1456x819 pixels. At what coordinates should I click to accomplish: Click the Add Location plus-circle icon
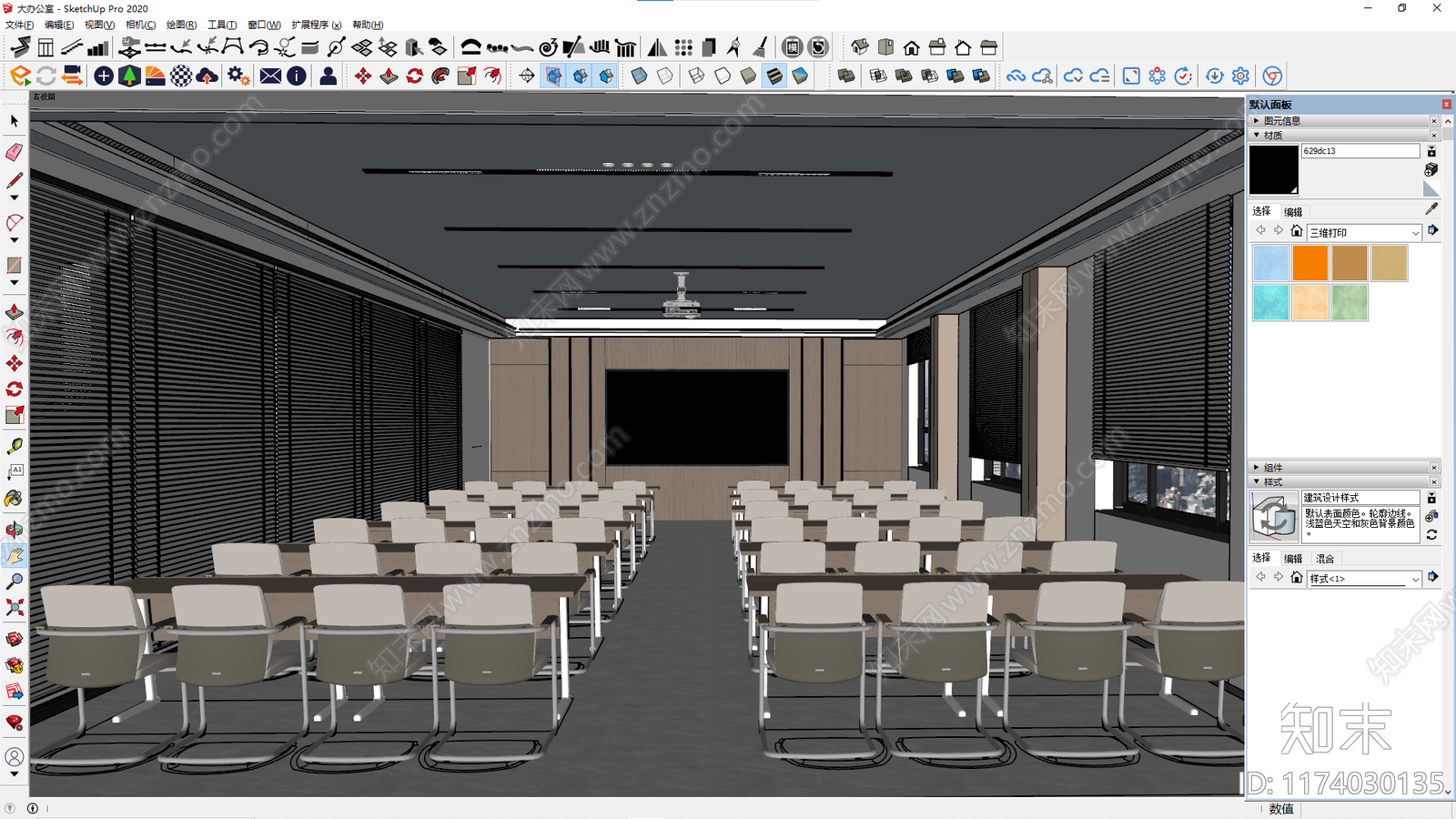[x=104, y=76]
